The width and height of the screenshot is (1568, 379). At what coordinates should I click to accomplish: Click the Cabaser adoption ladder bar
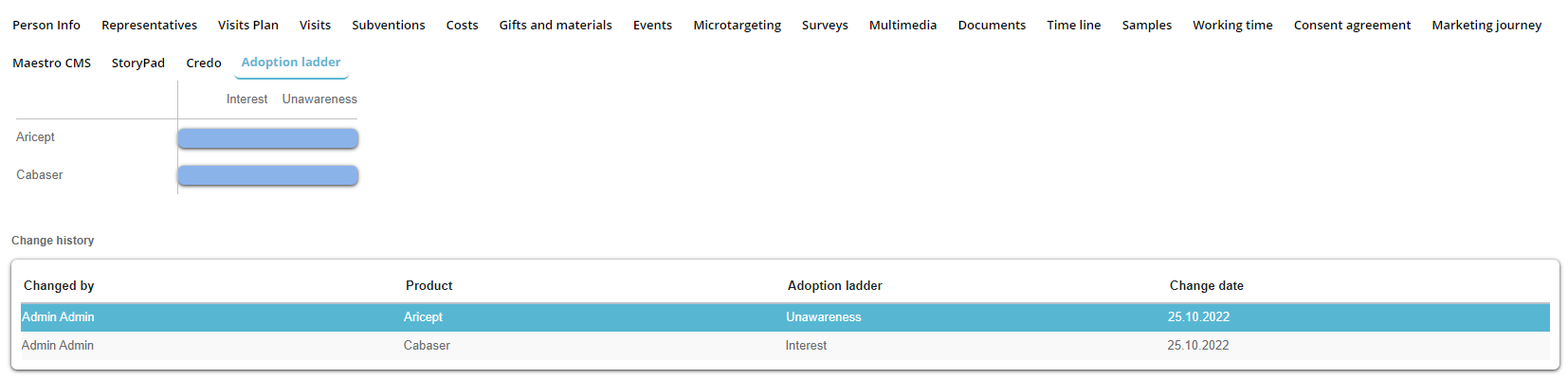[x=267, y=175]
